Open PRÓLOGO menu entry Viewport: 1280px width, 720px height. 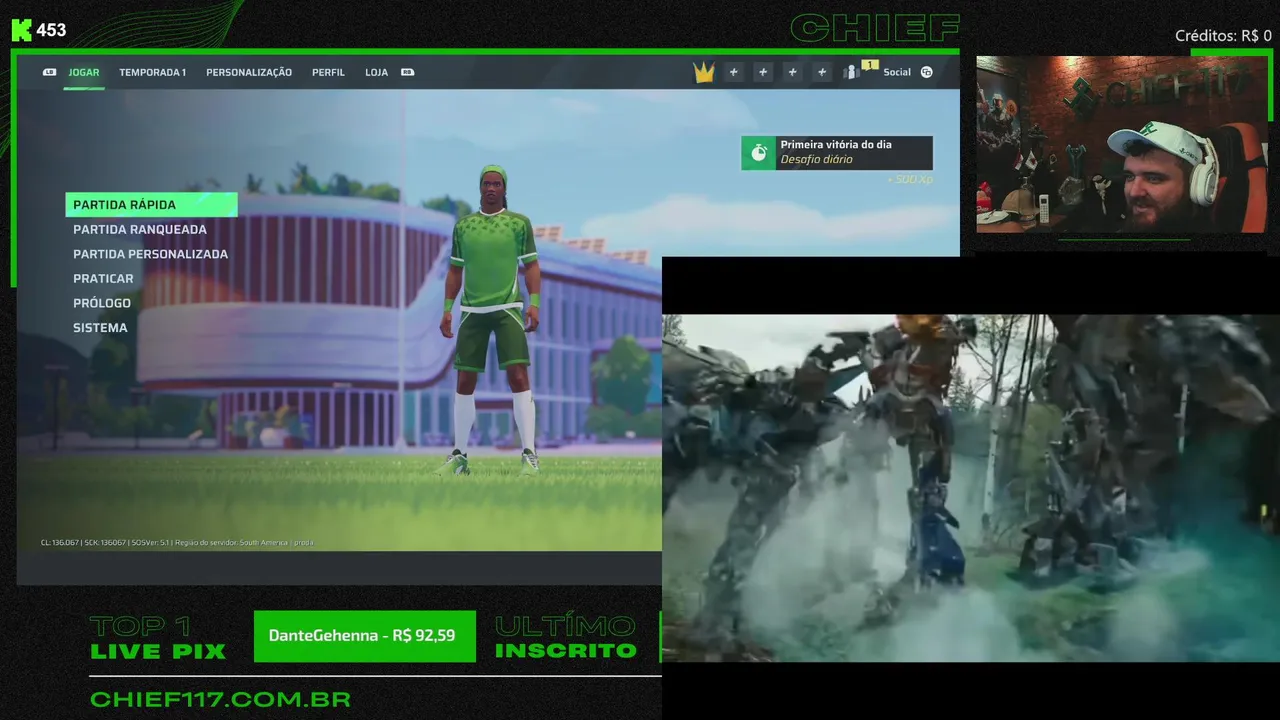click(102, 303)
